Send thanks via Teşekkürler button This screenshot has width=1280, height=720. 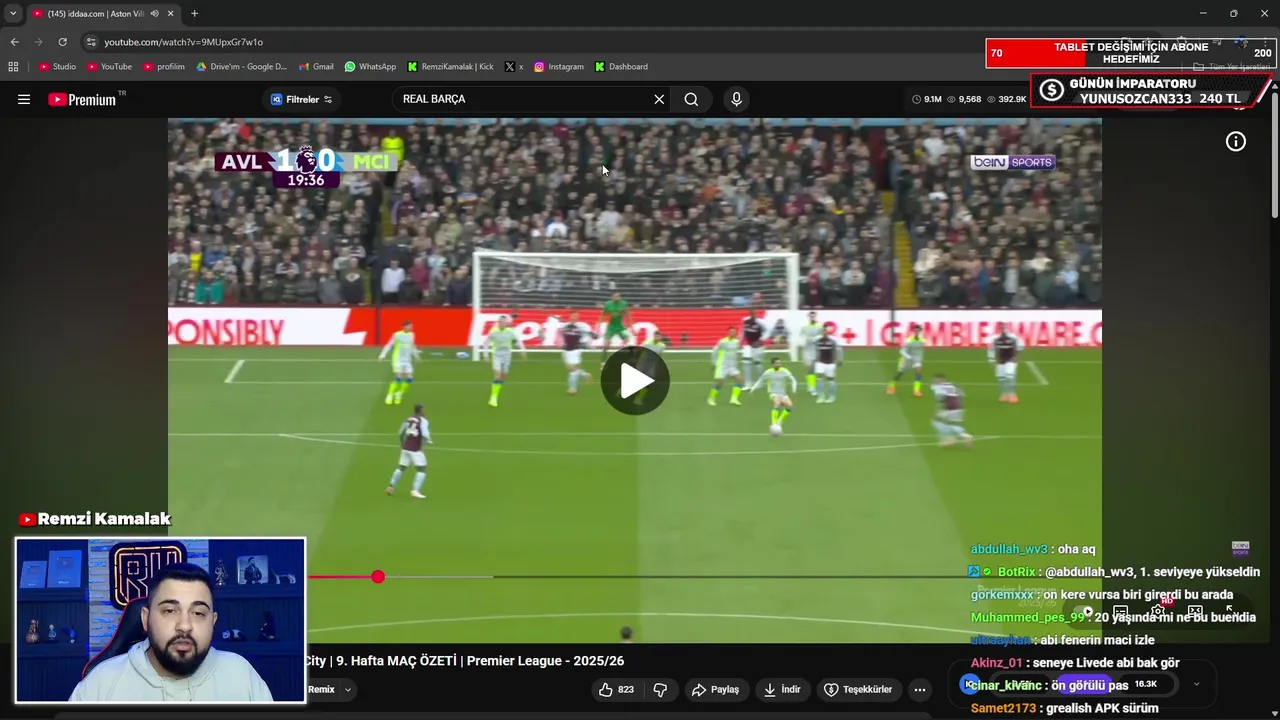858,689
